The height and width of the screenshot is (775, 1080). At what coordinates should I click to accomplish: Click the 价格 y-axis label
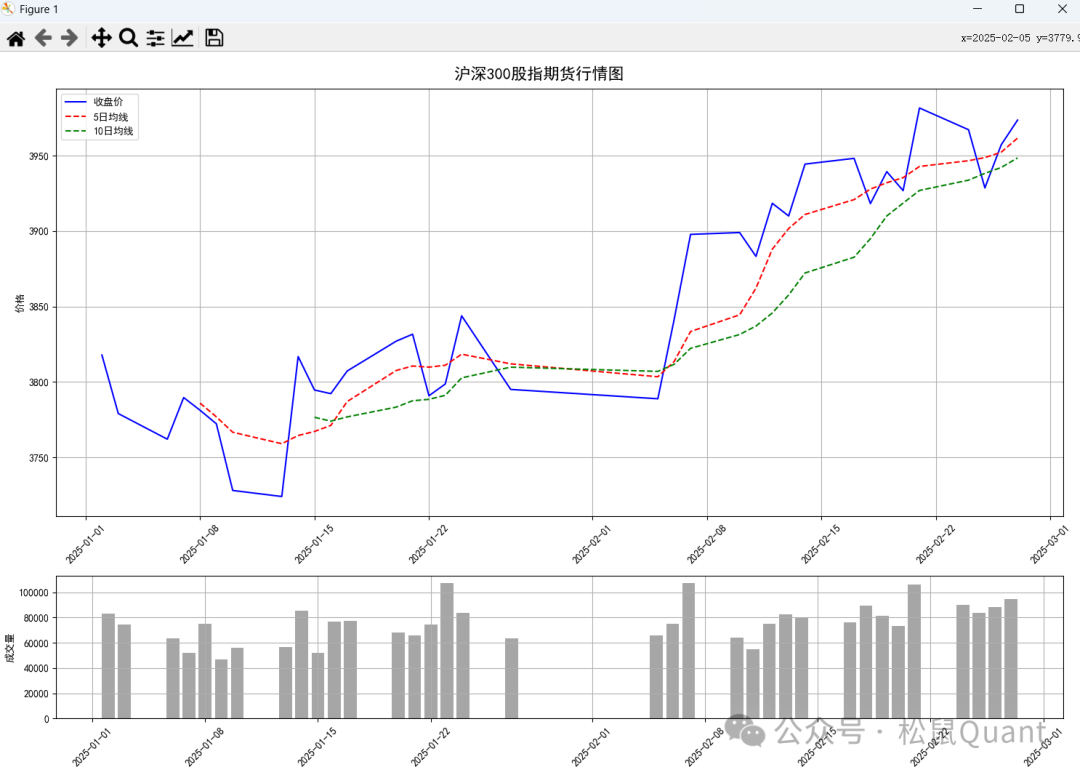tap(19, 304)
